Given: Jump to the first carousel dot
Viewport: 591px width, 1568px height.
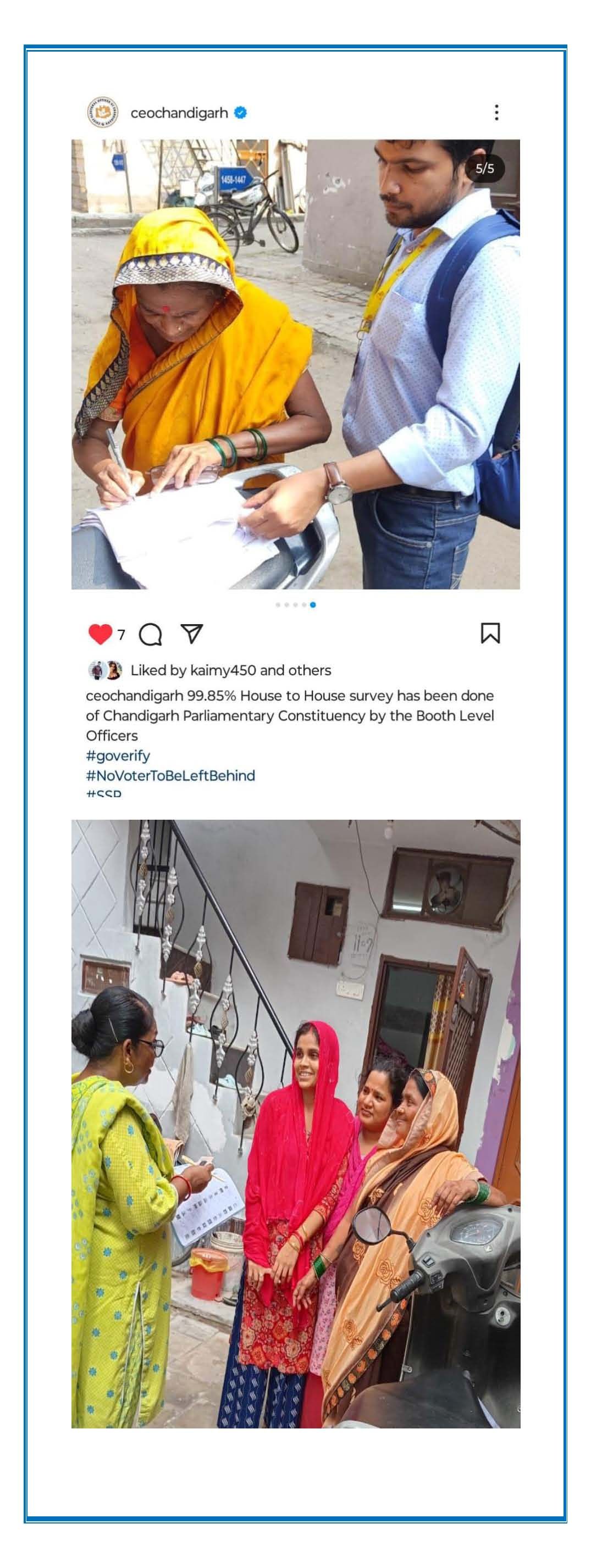Looking at the screenshot, I should [278, 605].
